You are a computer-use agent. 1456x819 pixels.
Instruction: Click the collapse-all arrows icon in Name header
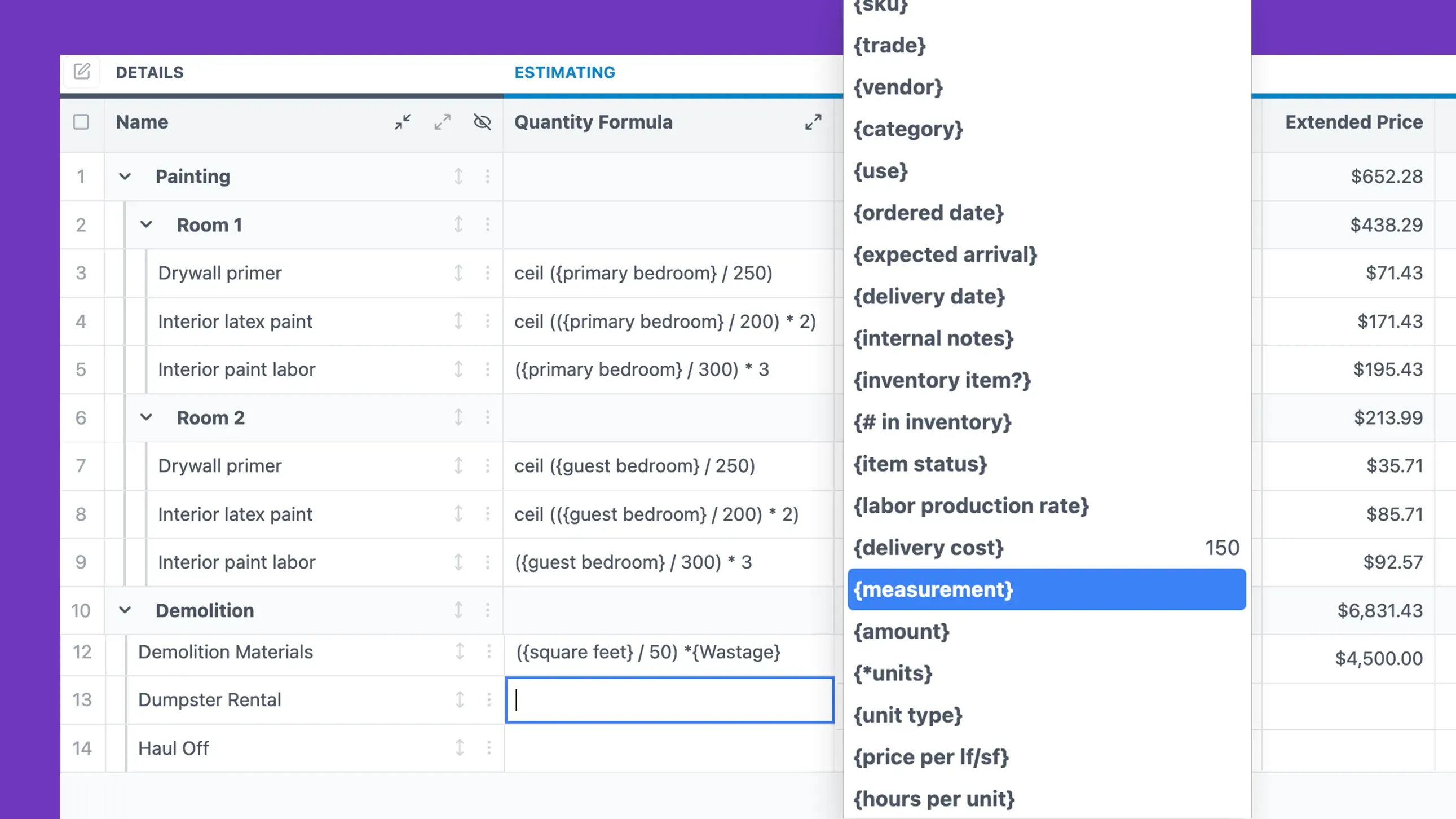coord(403,122)
